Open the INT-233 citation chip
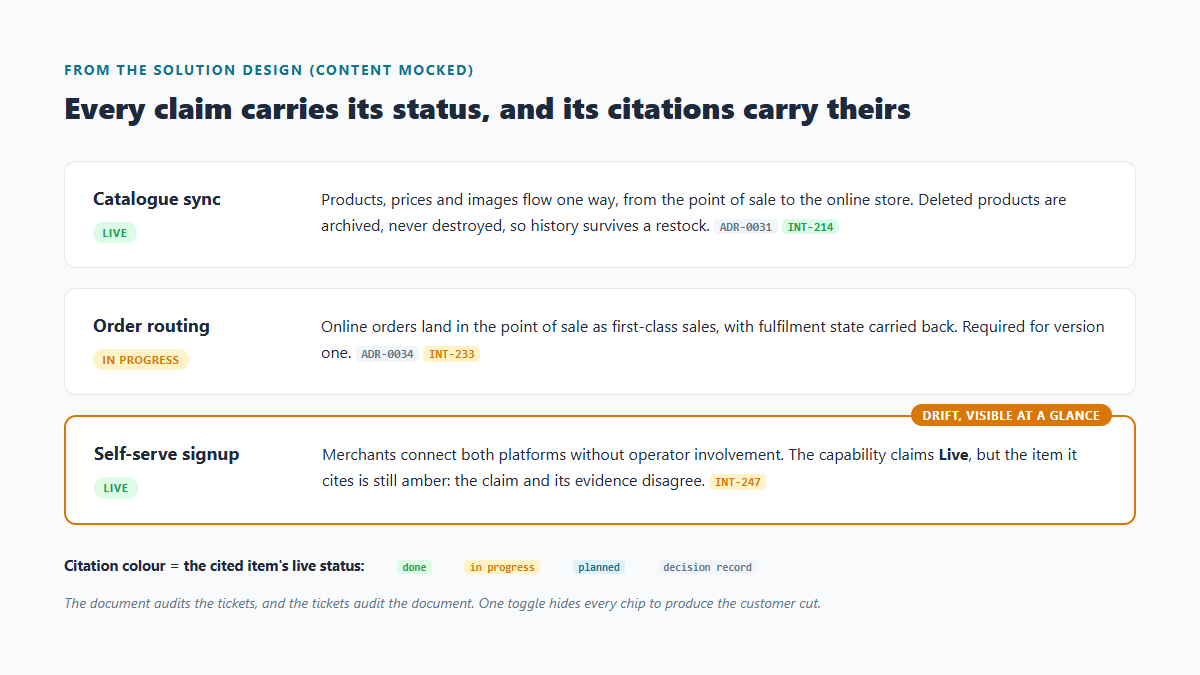This screenshot has height=675, width=1200. (x=451, y=354)
